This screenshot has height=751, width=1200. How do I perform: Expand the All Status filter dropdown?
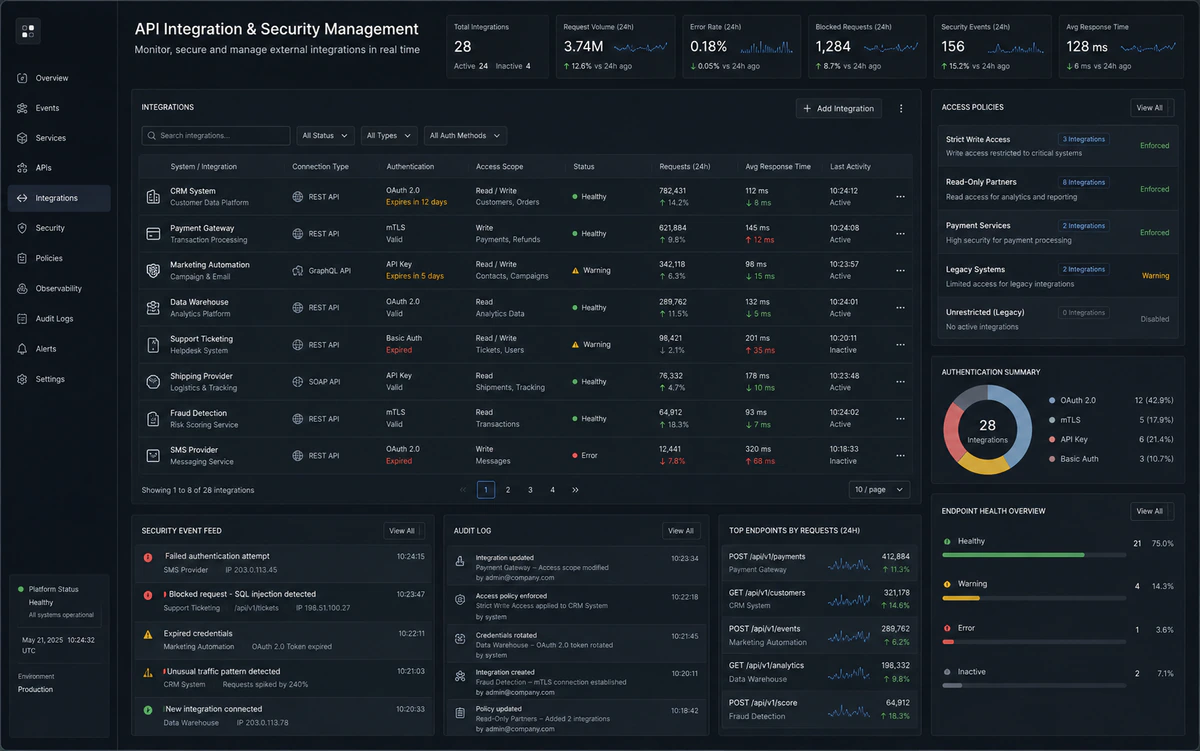[325, 136]
